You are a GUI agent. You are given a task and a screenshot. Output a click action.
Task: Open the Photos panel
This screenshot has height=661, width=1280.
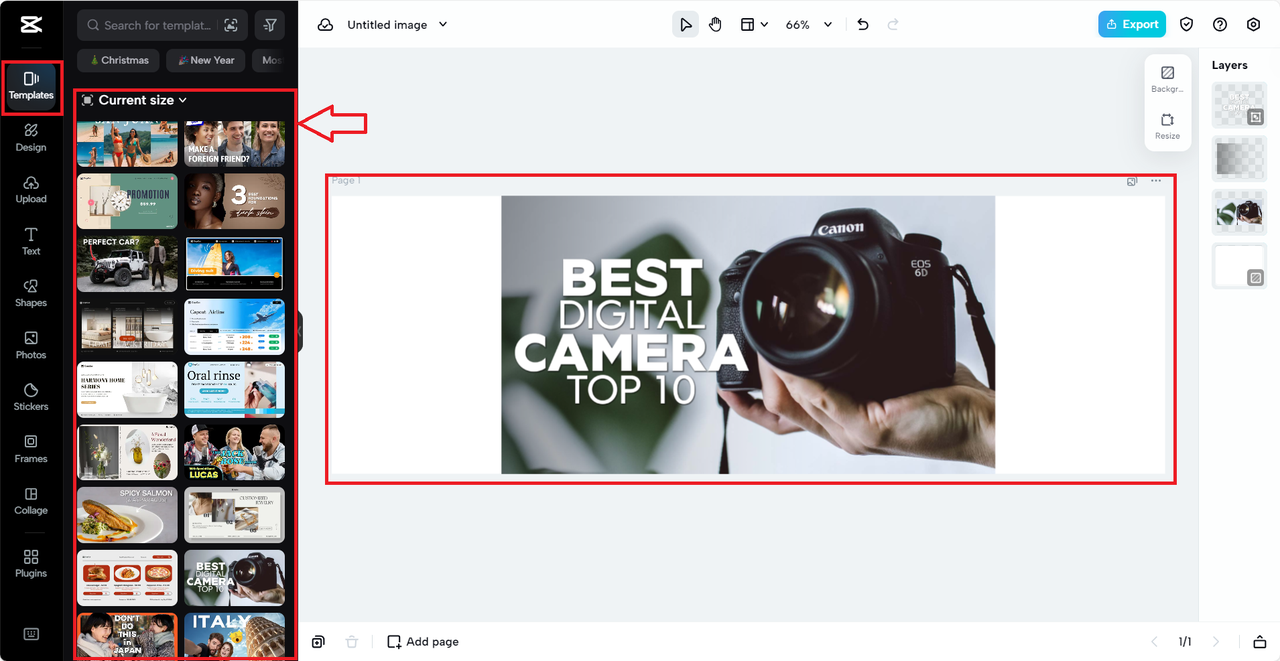pos(31,346)
